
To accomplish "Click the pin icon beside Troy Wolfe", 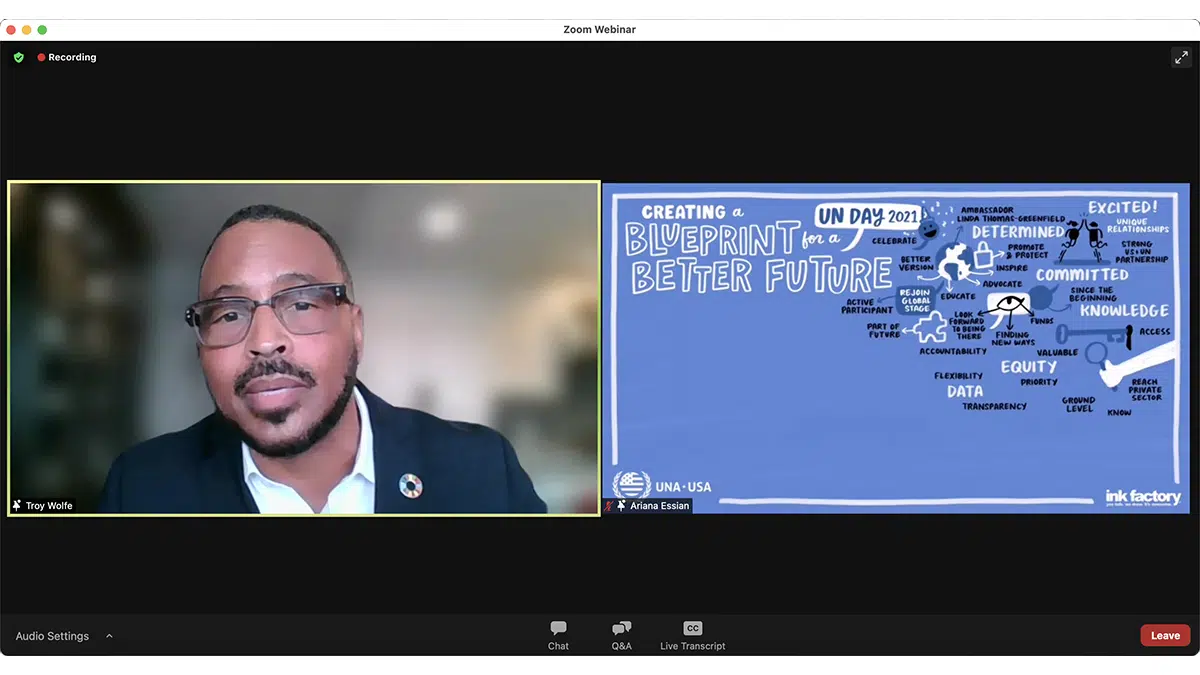I will (x=17, y=506).
